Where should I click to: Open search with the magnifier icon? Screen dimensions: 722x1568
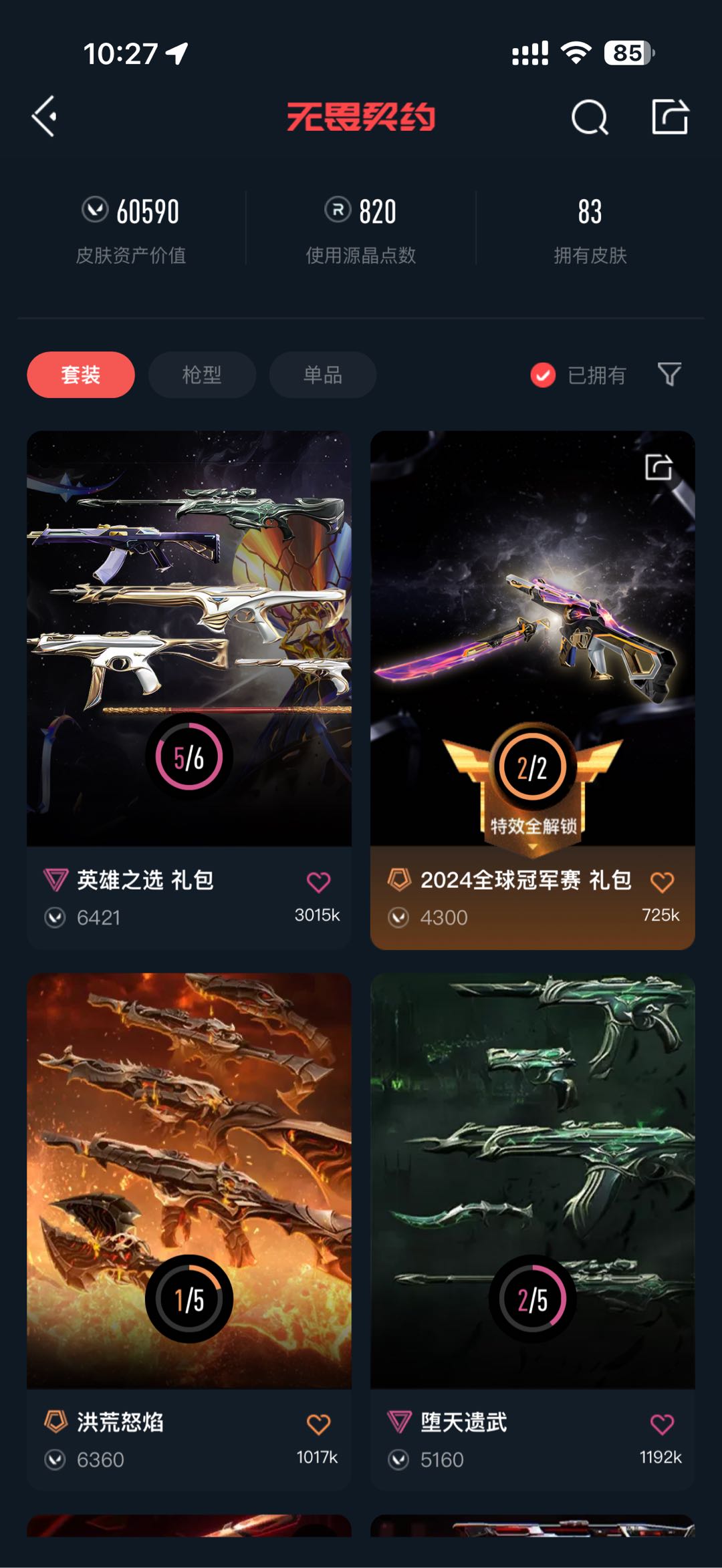(x=590, y=118)
